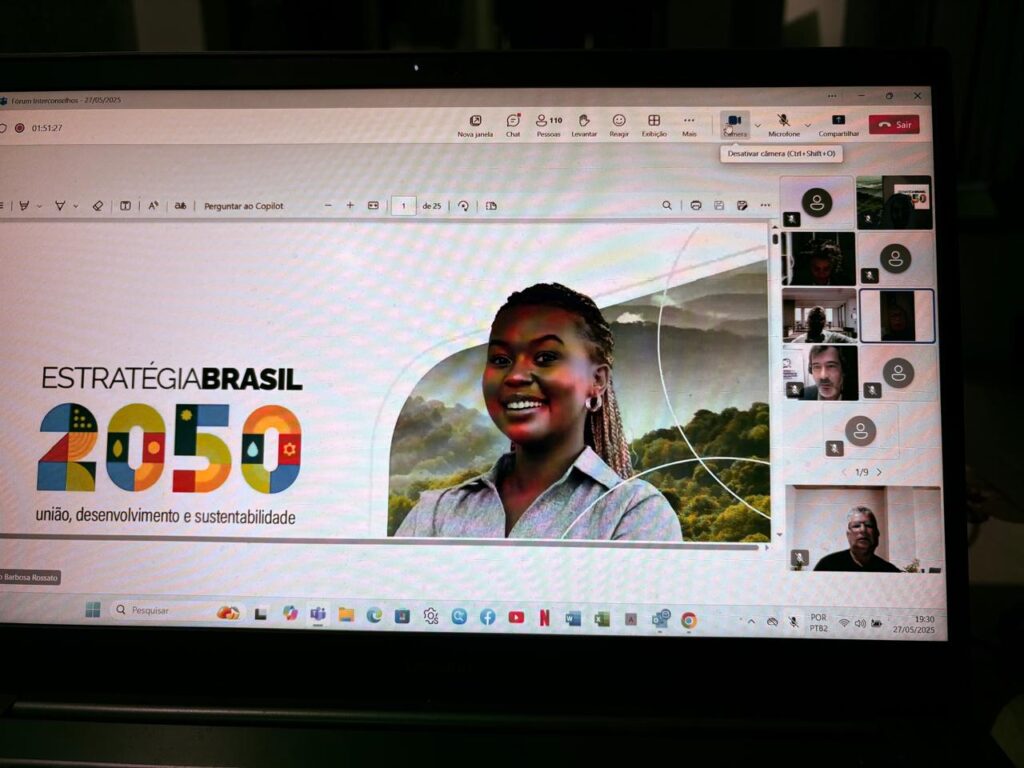Click the meeting timer 01:51:27
The image size is (1024, 768).
47,128
